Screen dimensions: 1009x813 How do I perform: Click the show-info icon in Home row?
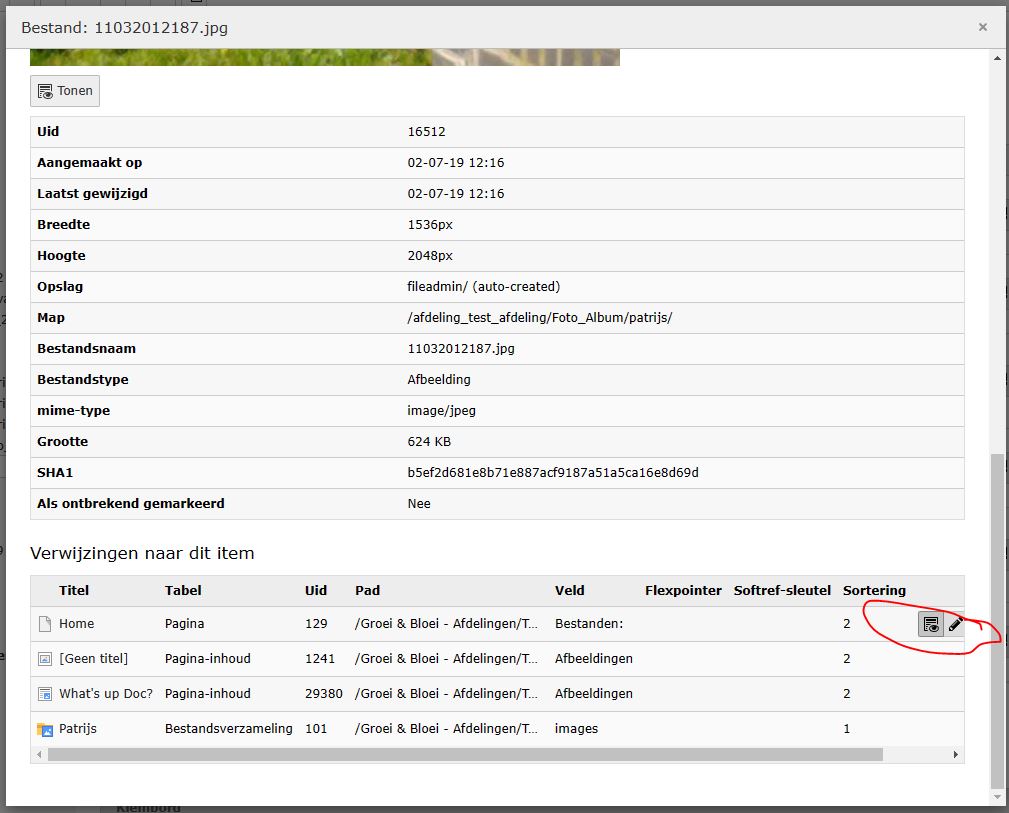930,624
